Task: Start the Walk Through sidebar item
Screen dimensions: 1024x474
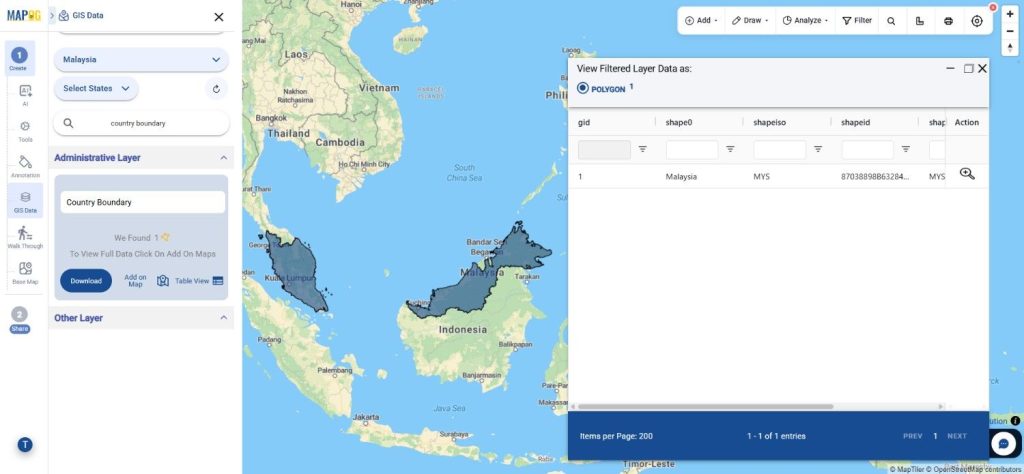Action: [x=25, y=237]
